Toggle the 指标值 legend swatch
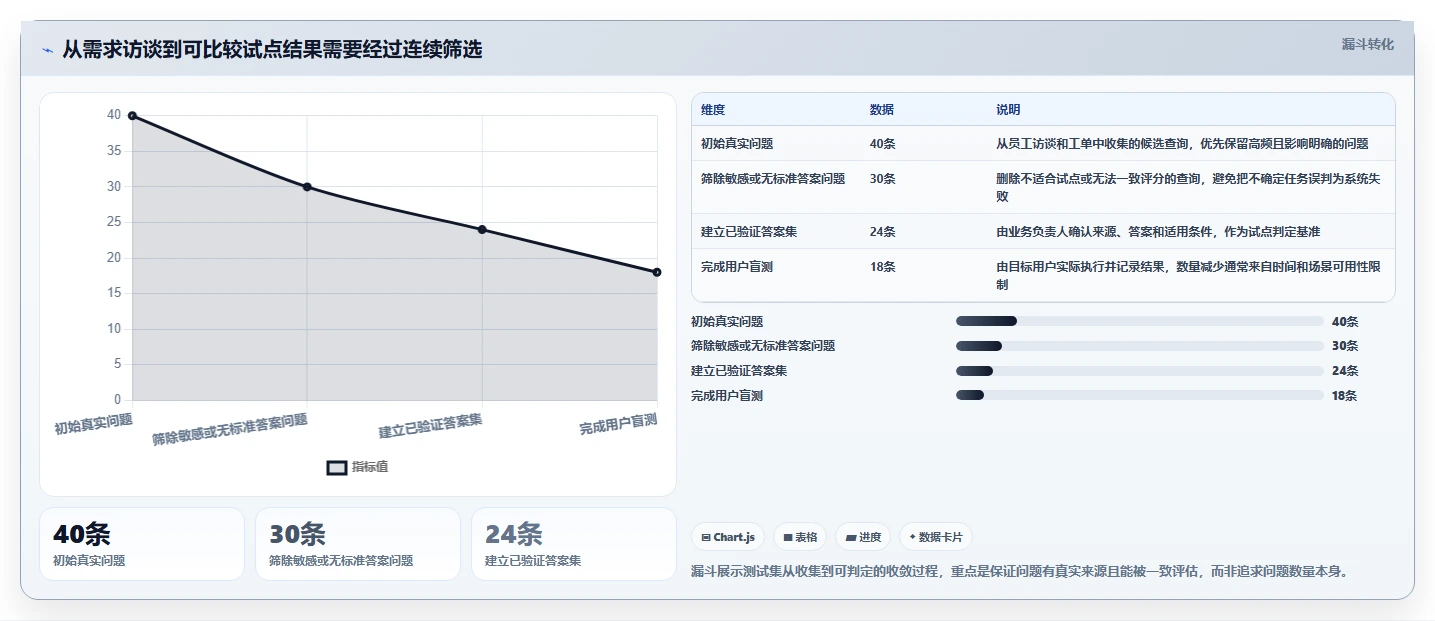 [x=337, y=467]
